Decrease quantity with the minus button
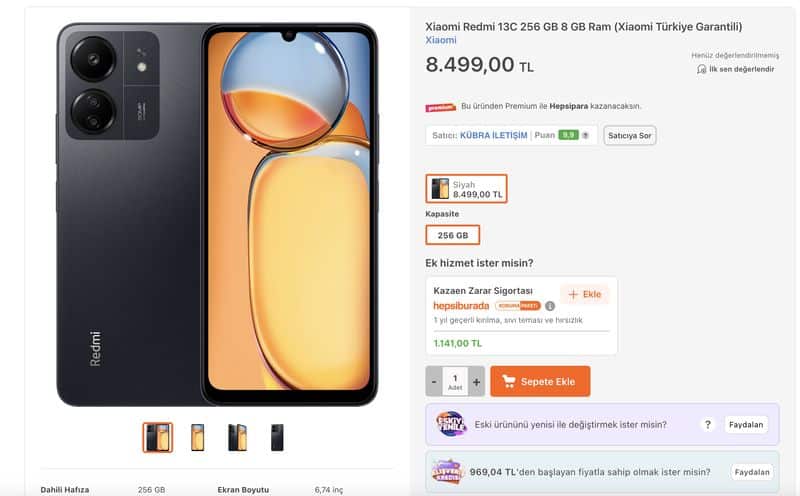 (x=434, y=382)
